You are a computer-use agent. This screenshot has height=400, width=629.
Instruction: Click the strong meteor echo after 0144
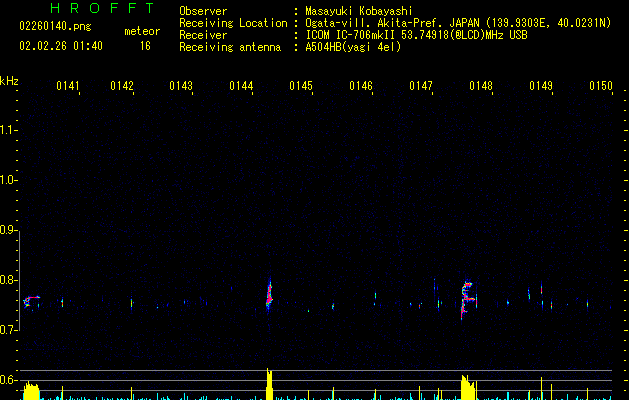[x=269, y=295]
